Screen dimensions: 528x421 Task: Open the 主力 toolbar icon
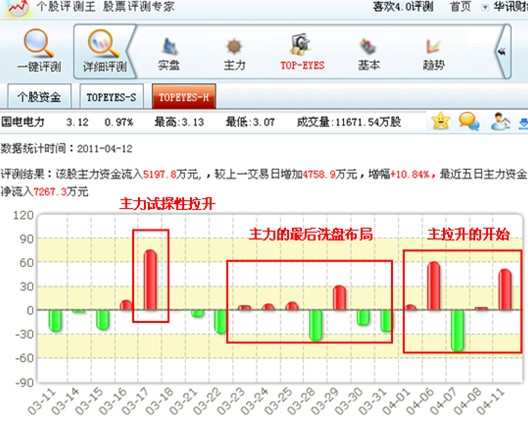coord(234,46)
